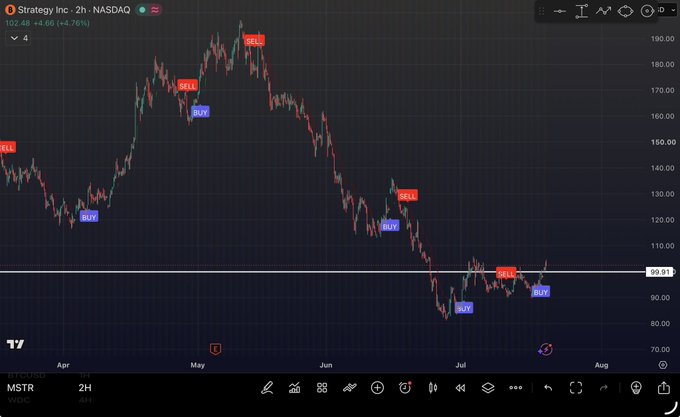Enter fullscreen mode with bracket icon

pos(576,388)
